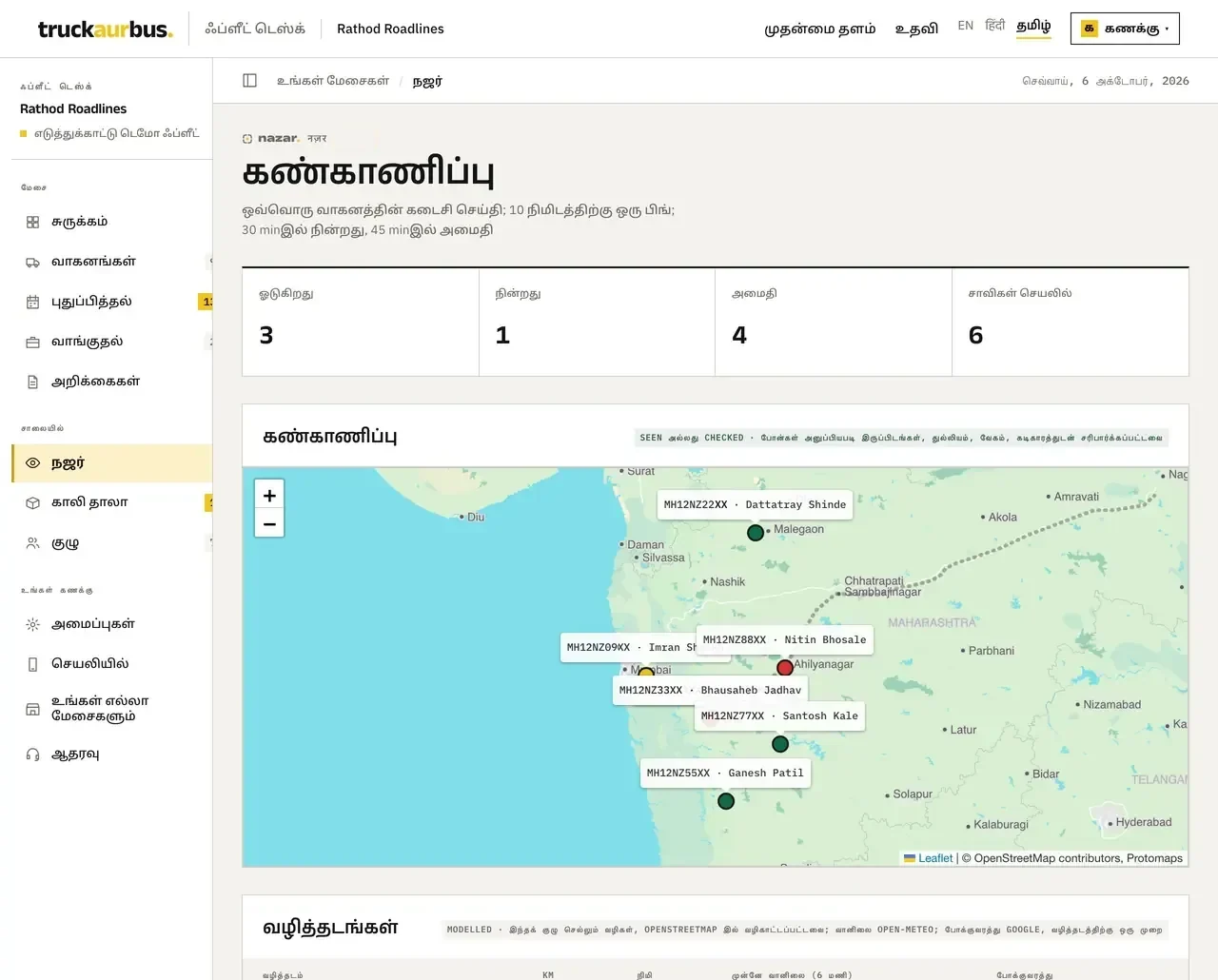This screenshot has height=980, width=1218.
Task: Open அறிக்கைகள் document icon in sidebar
Action: (32, 382)
